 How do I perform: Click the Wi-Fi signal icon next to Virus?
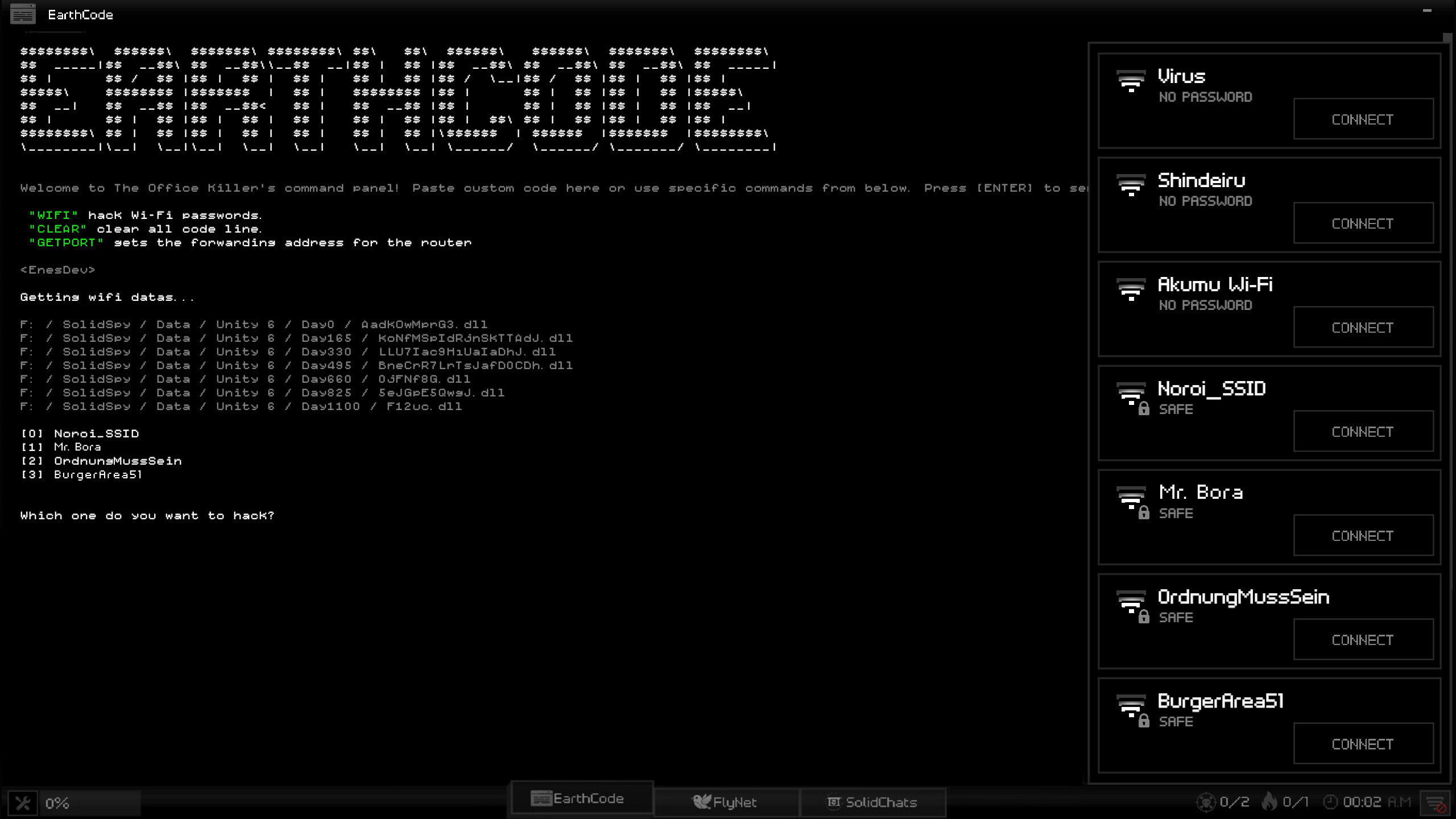click(1131, 81)
